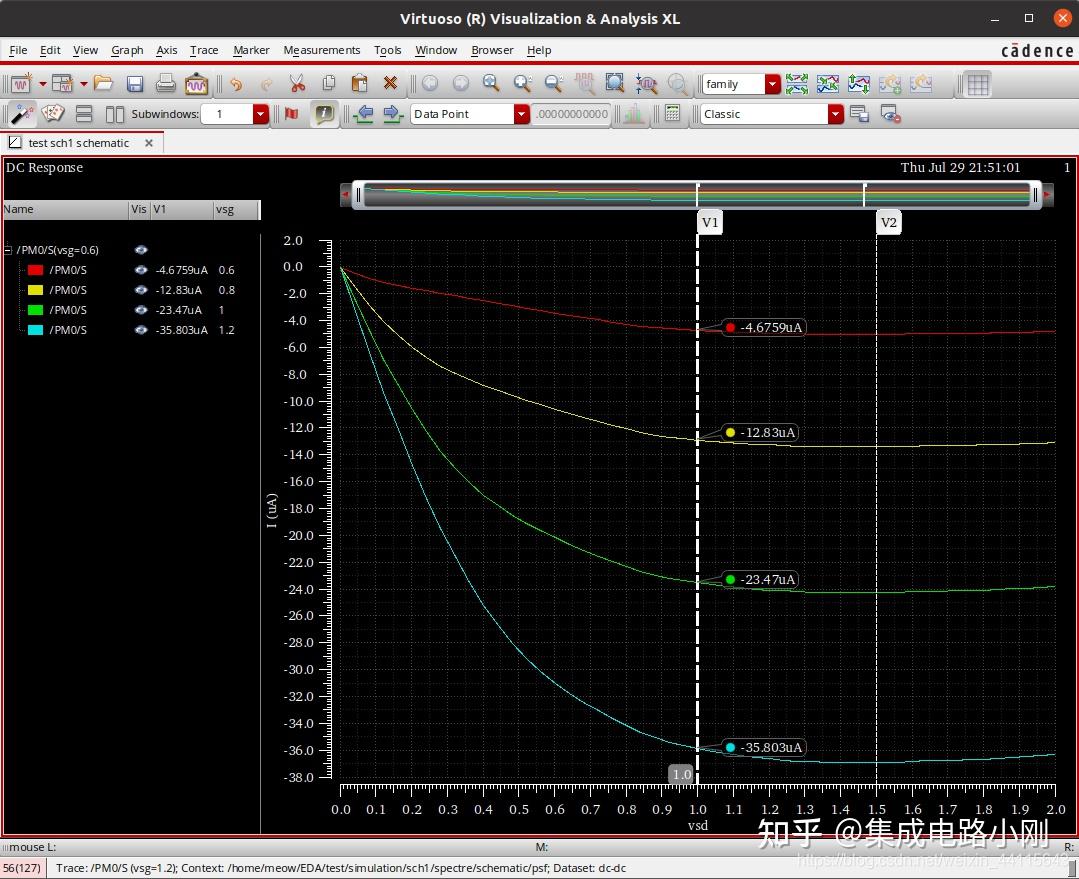Click the V2 vertical marker label

point(888,222)
